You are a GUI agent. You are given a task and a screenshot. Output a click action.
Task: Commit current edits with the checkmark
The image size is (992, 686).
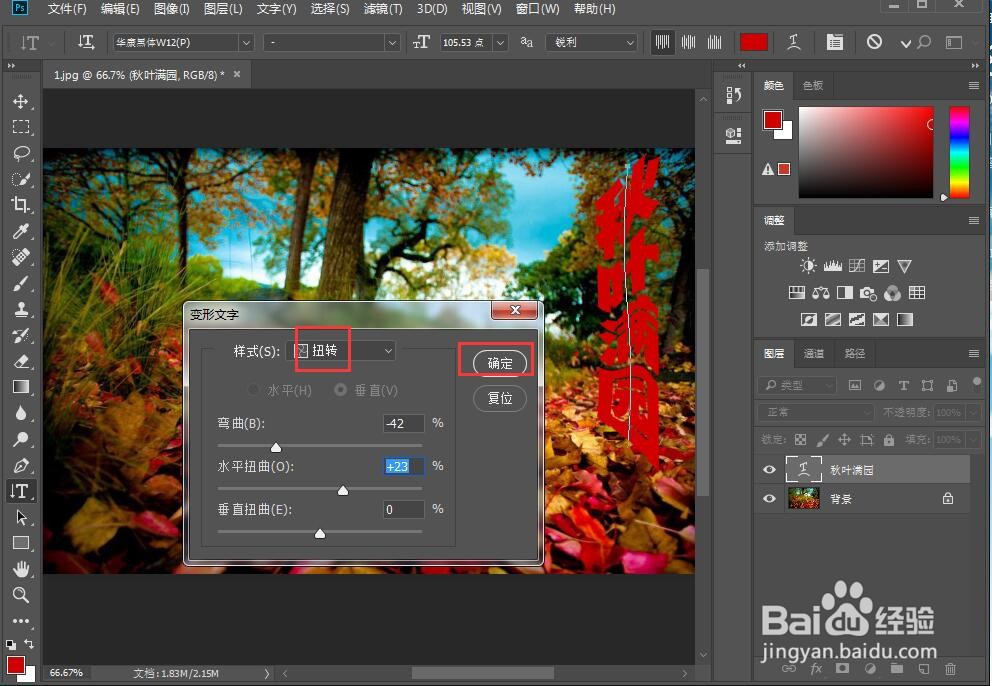905,43
